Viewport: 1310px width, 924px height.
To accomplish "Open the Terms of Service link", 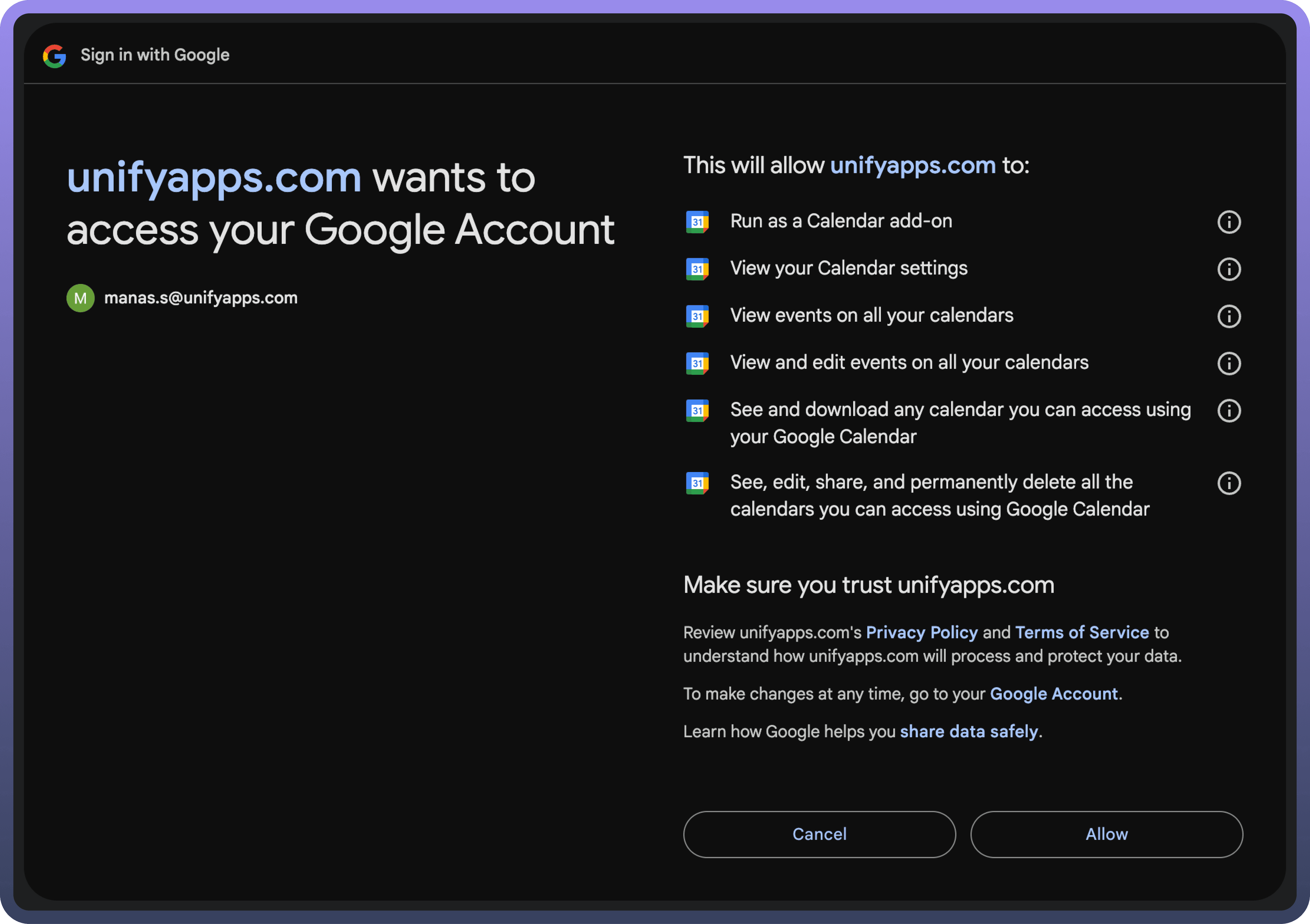I will coord(1082,633).
